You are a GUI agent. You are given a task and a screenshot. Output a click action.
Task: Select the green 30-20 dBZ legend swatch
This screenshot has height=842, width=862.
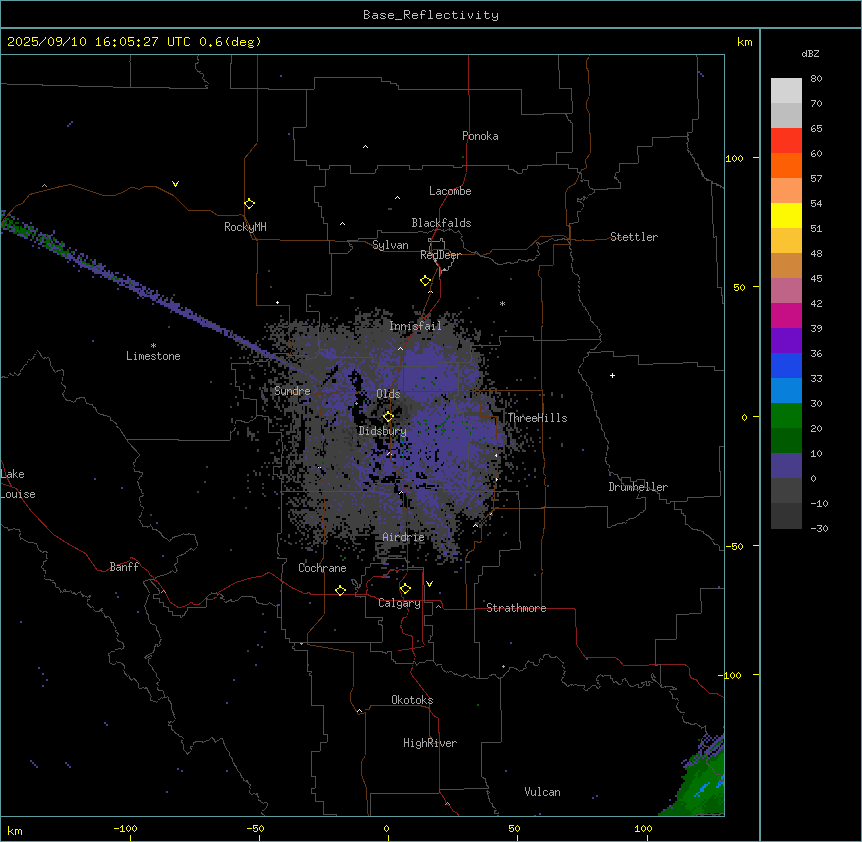tap(786, 416)
